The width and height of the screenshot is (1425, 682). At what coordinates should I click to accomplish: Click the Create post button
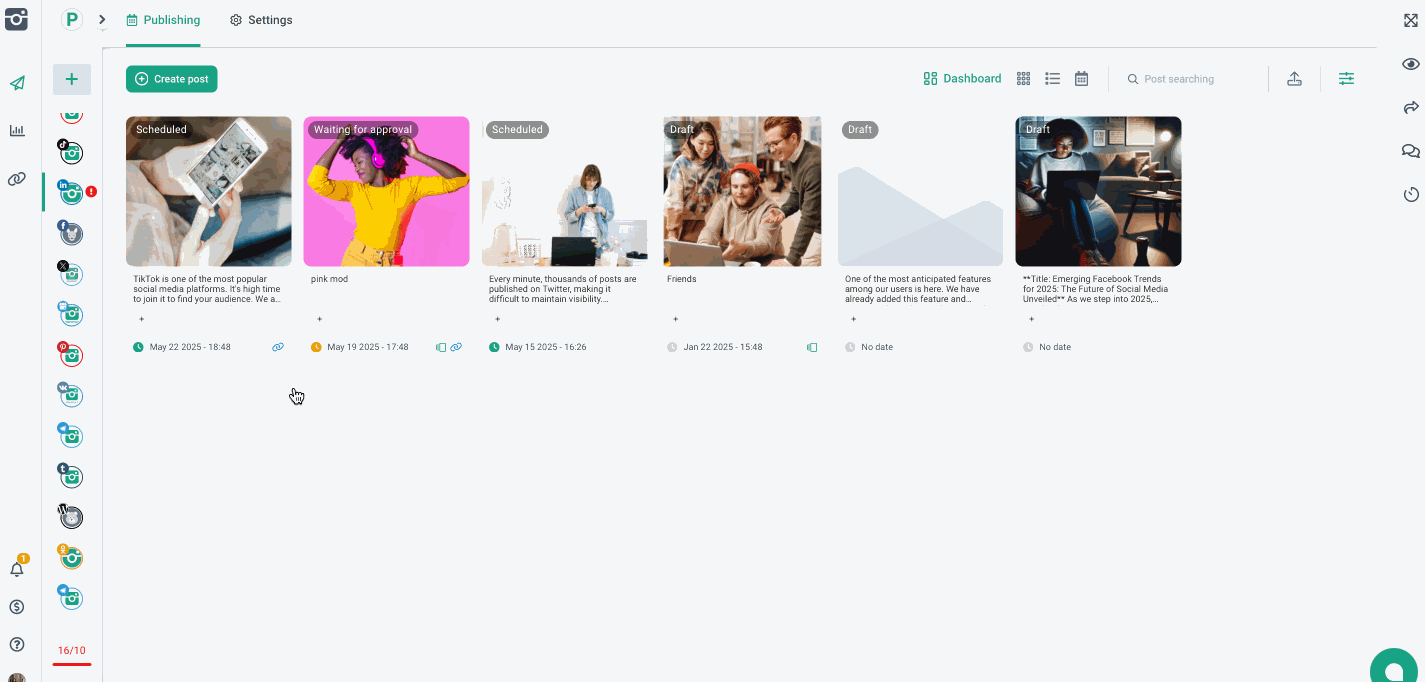click(x=171, y=79)
